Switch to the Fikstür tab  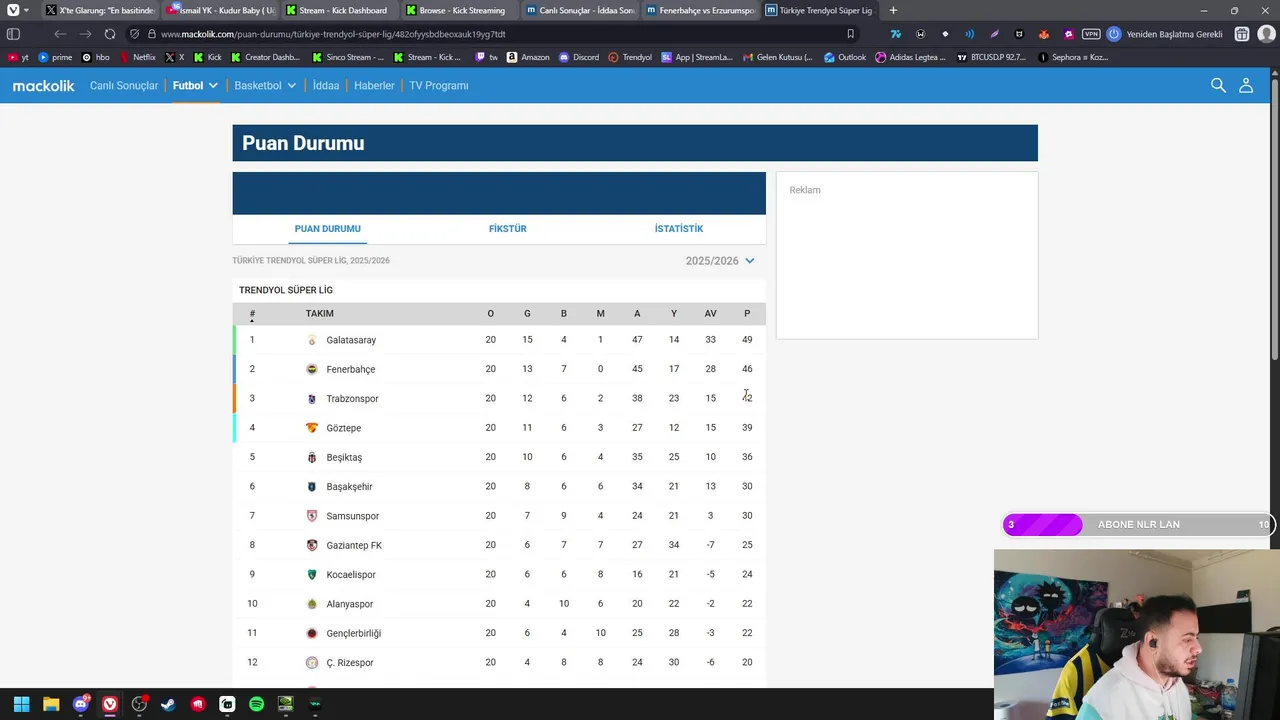click(x=507, y=229)
